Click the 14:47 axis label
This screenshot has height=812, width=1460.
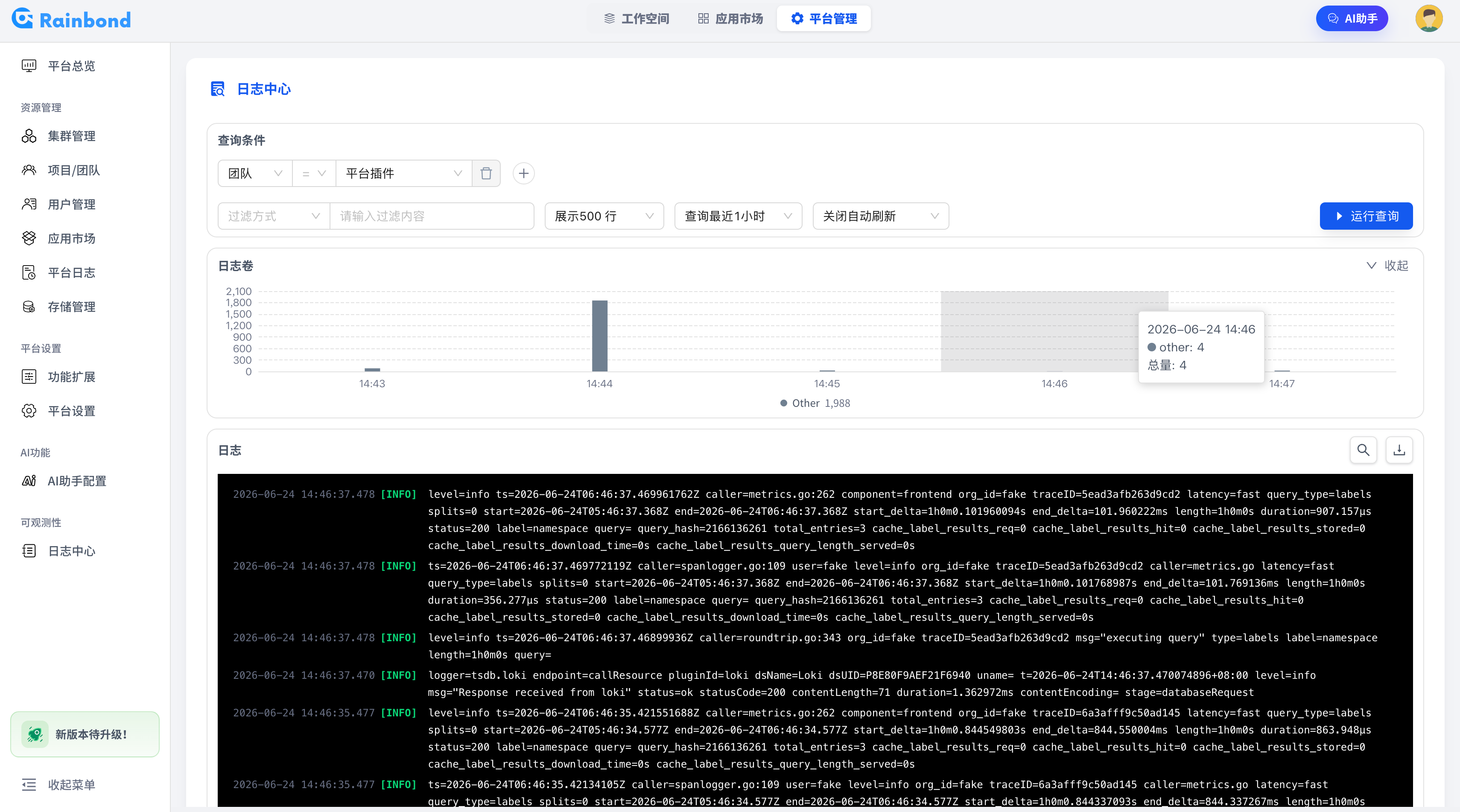pos(1282,384)
